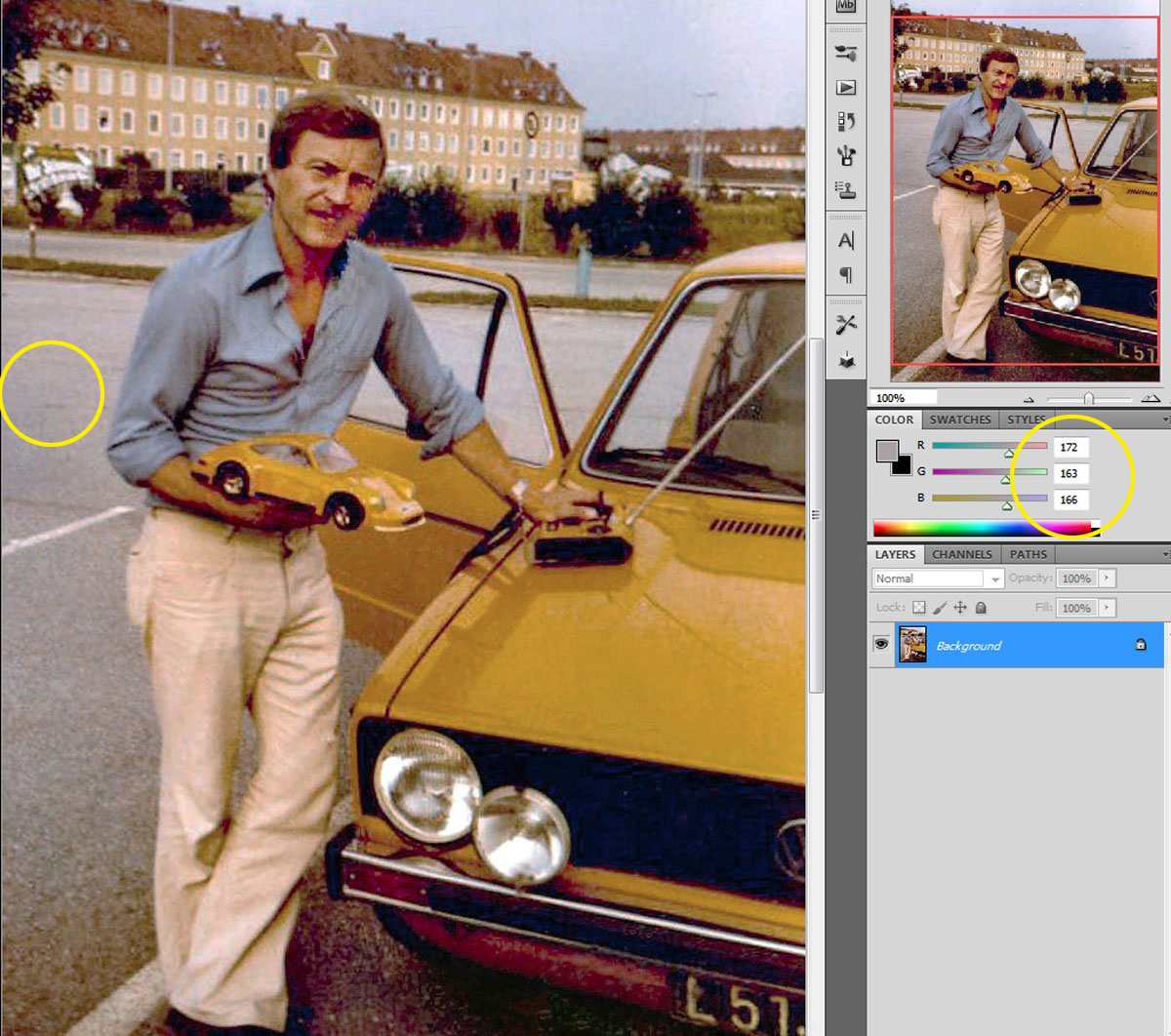Image resolution: width=1171 pixels, height=1036 pixels.
Task: Hide the Background layer with eye icon
Action: (881, 645)
